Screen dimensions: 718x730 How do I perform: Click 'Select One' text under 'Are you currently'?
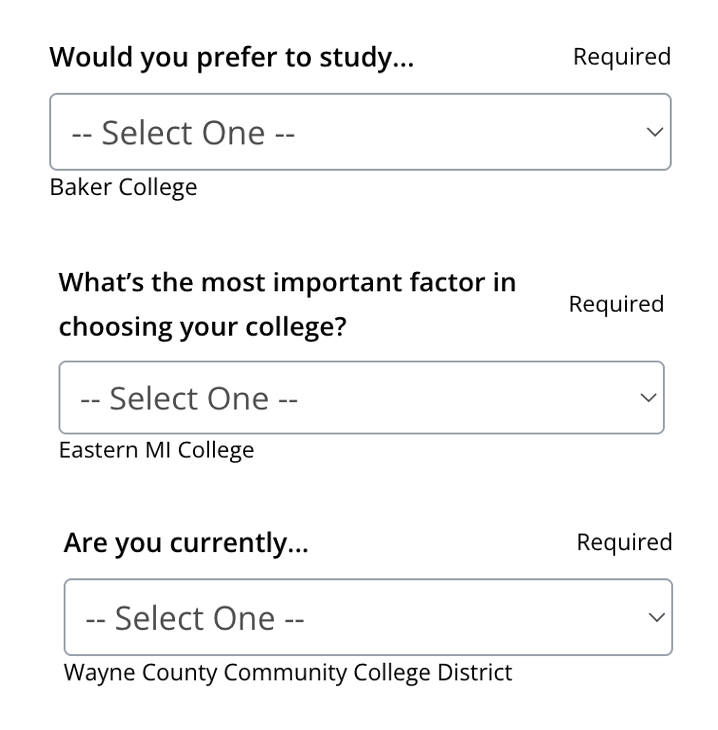coord(195,618)
